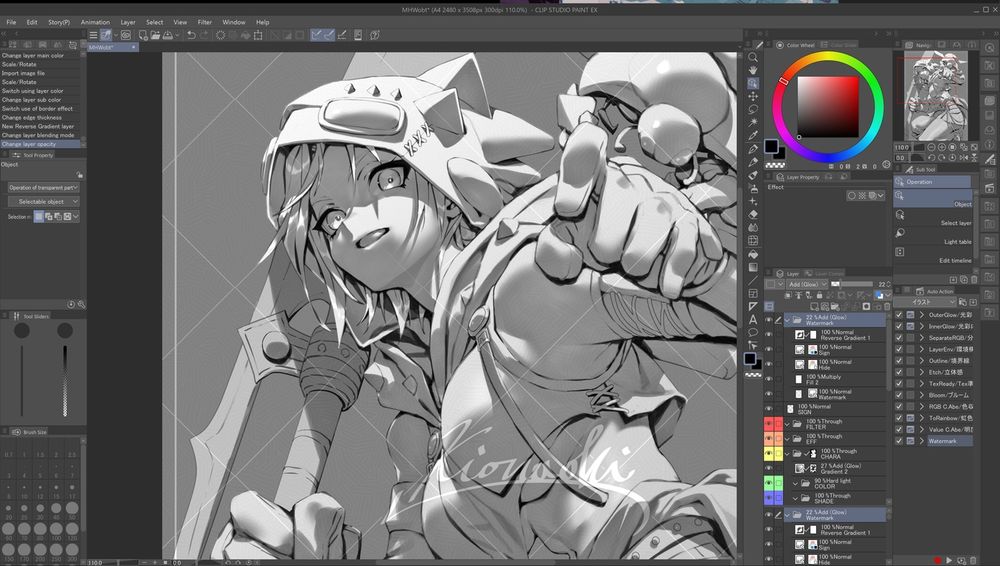Select the Hand move tool

point(753,70)
